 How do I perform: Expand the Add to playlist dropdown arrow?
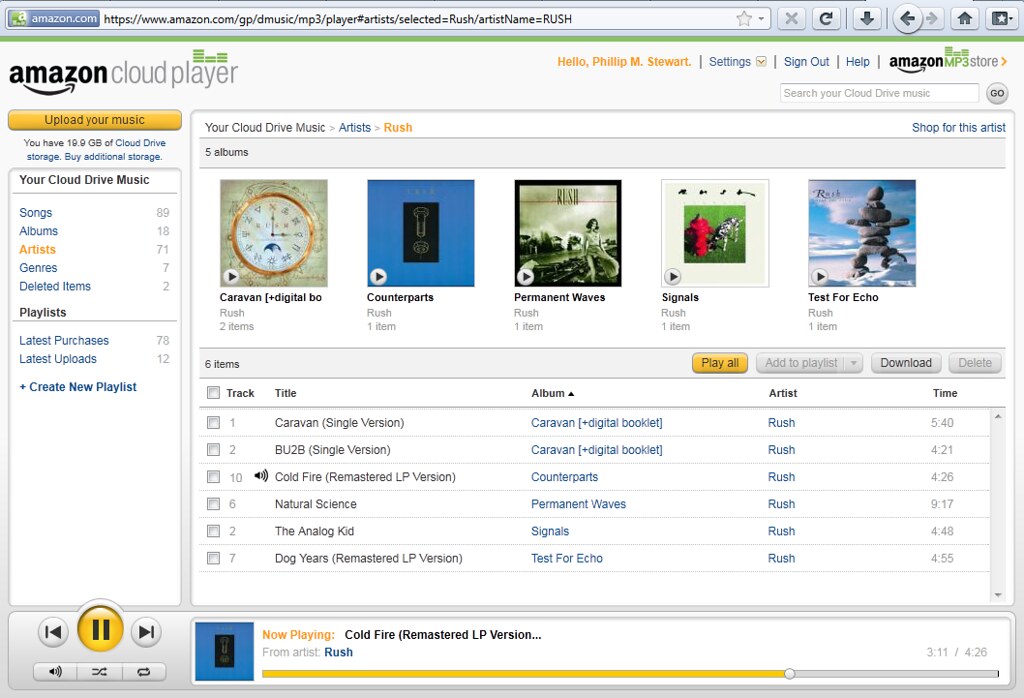pyautogui.click(x=854, y=363)
